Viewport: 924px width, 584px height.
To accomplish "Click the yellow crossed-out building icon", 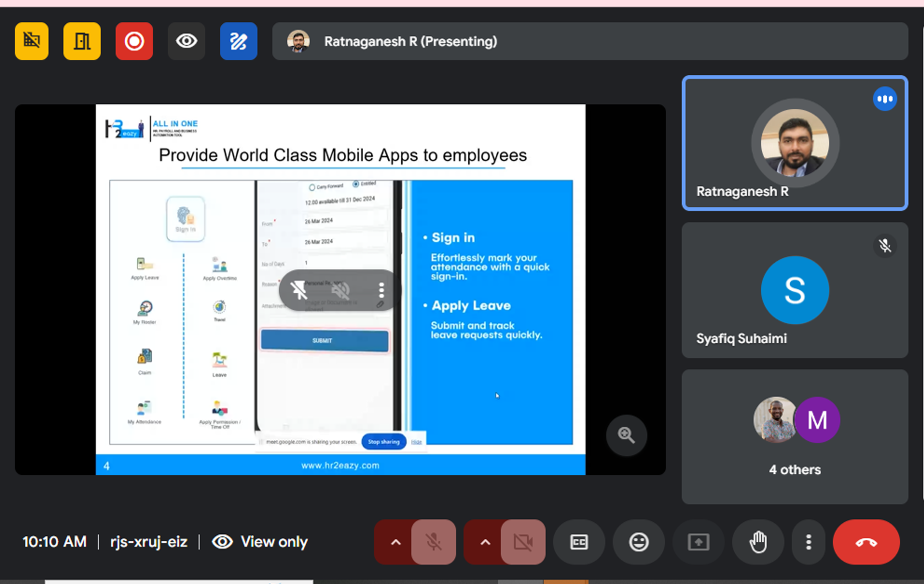I will point(32,42).
